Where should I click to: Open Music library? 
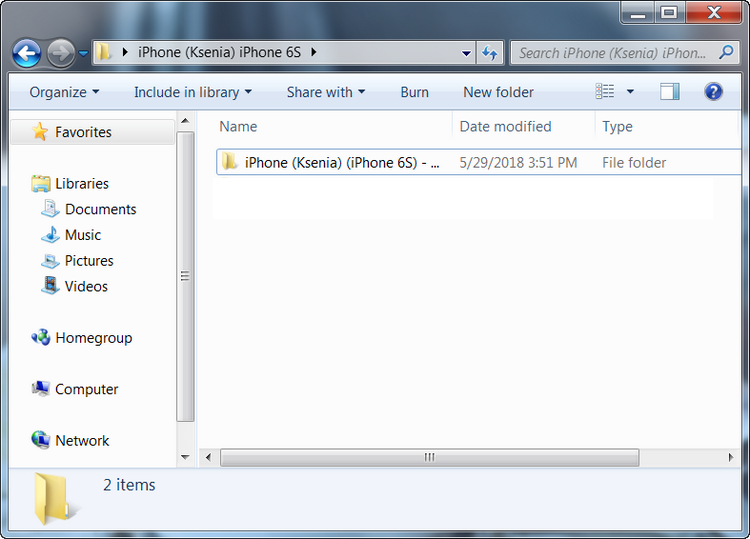[x=83, y=235]
